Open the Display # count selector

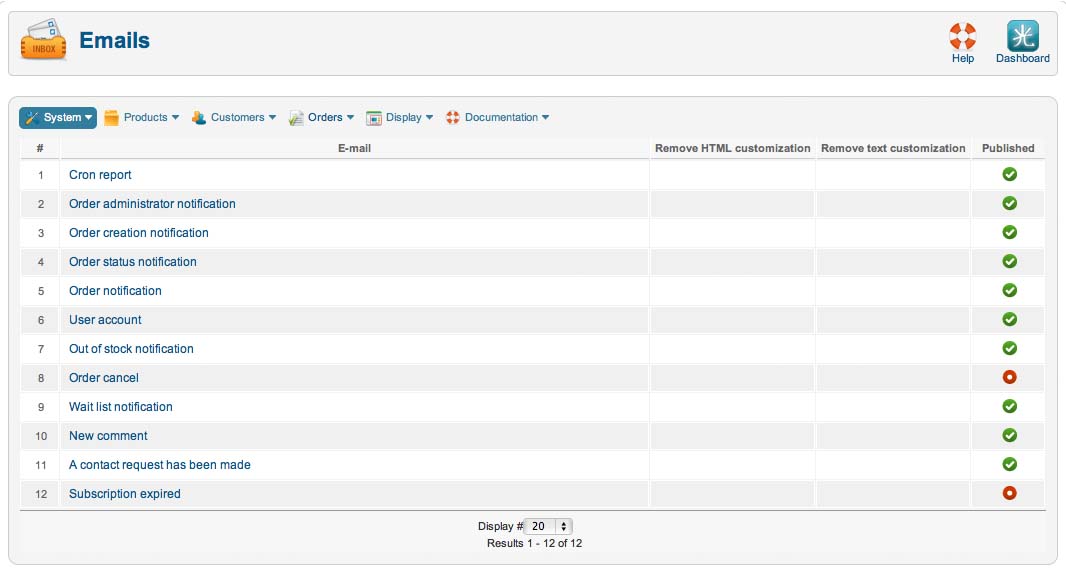coord(549,526)
